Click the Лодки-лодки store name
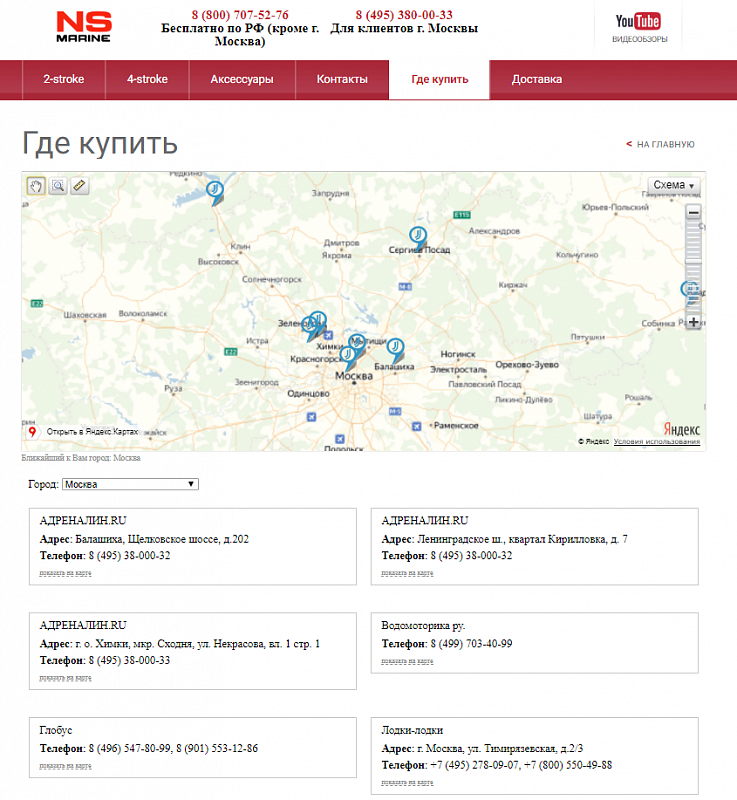 coord(412,730)
